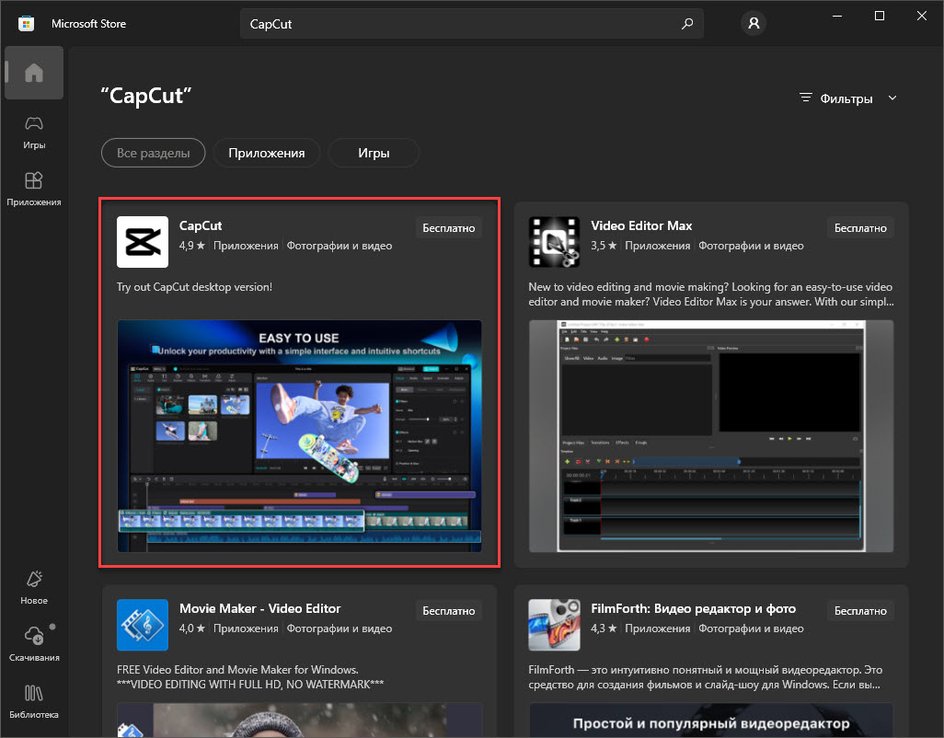Maximize the Microsoft Store window

coord(879,16)
